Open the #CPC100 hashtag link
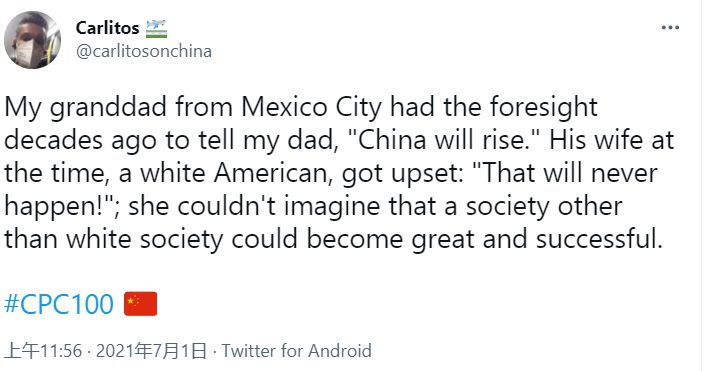Screen dimensions: 708x371 [x=59, y=304]
